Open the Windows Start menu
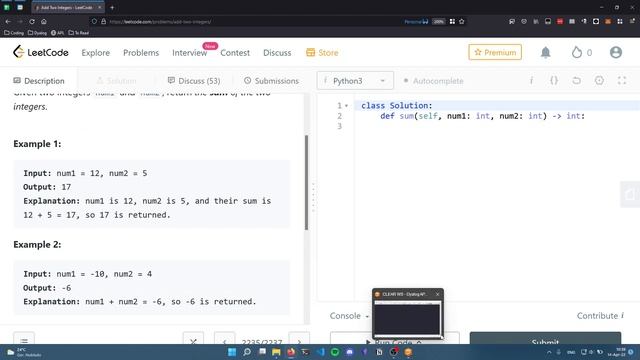 click(x=232, y=352)
